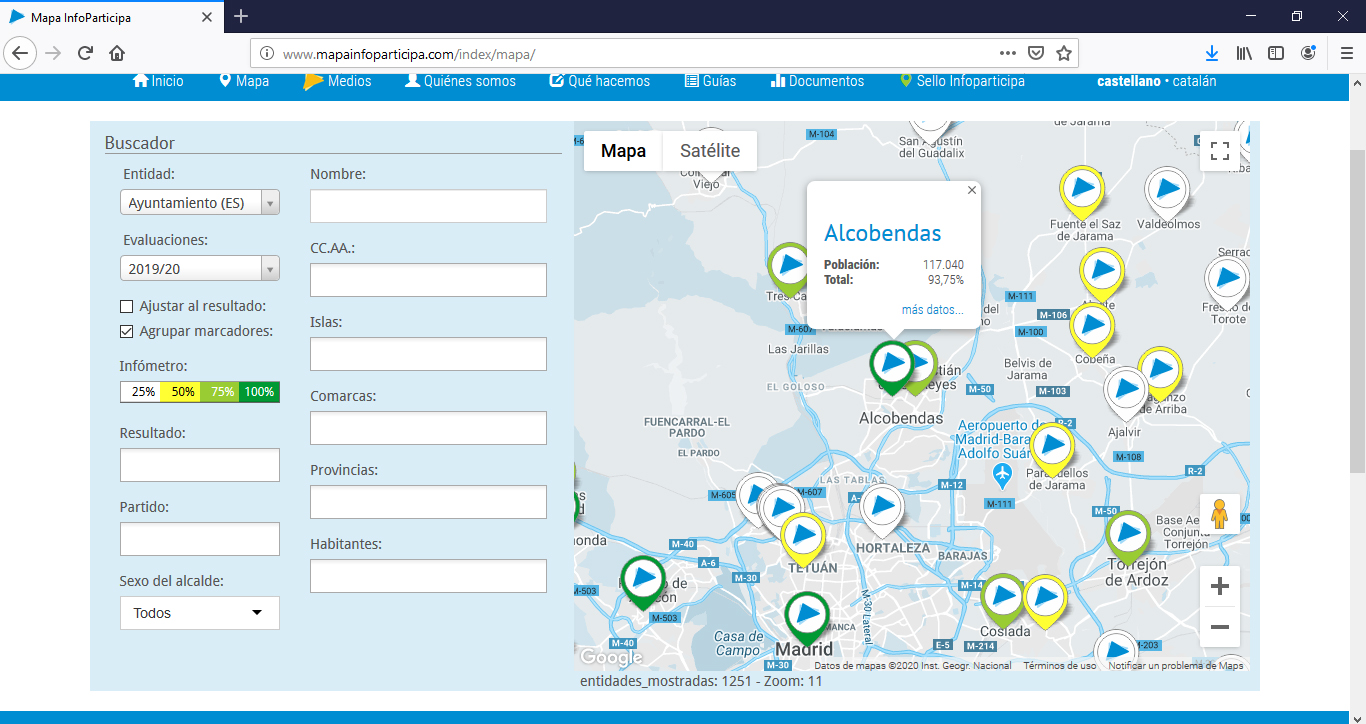Select the 25% Infómetro swatch
The width and height of the screenshot is (1366, 724).
coord(140,392)
